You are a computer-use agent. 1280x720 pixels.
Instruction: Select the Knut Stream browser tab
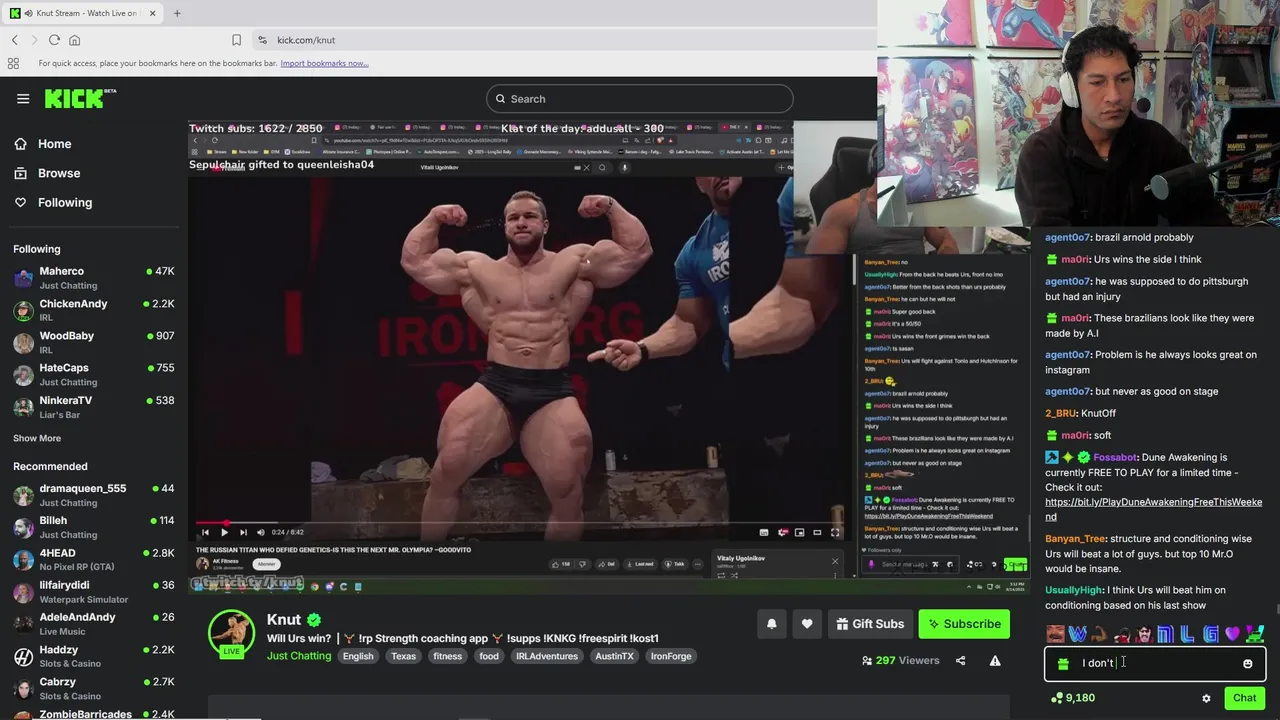pos(84,13)
